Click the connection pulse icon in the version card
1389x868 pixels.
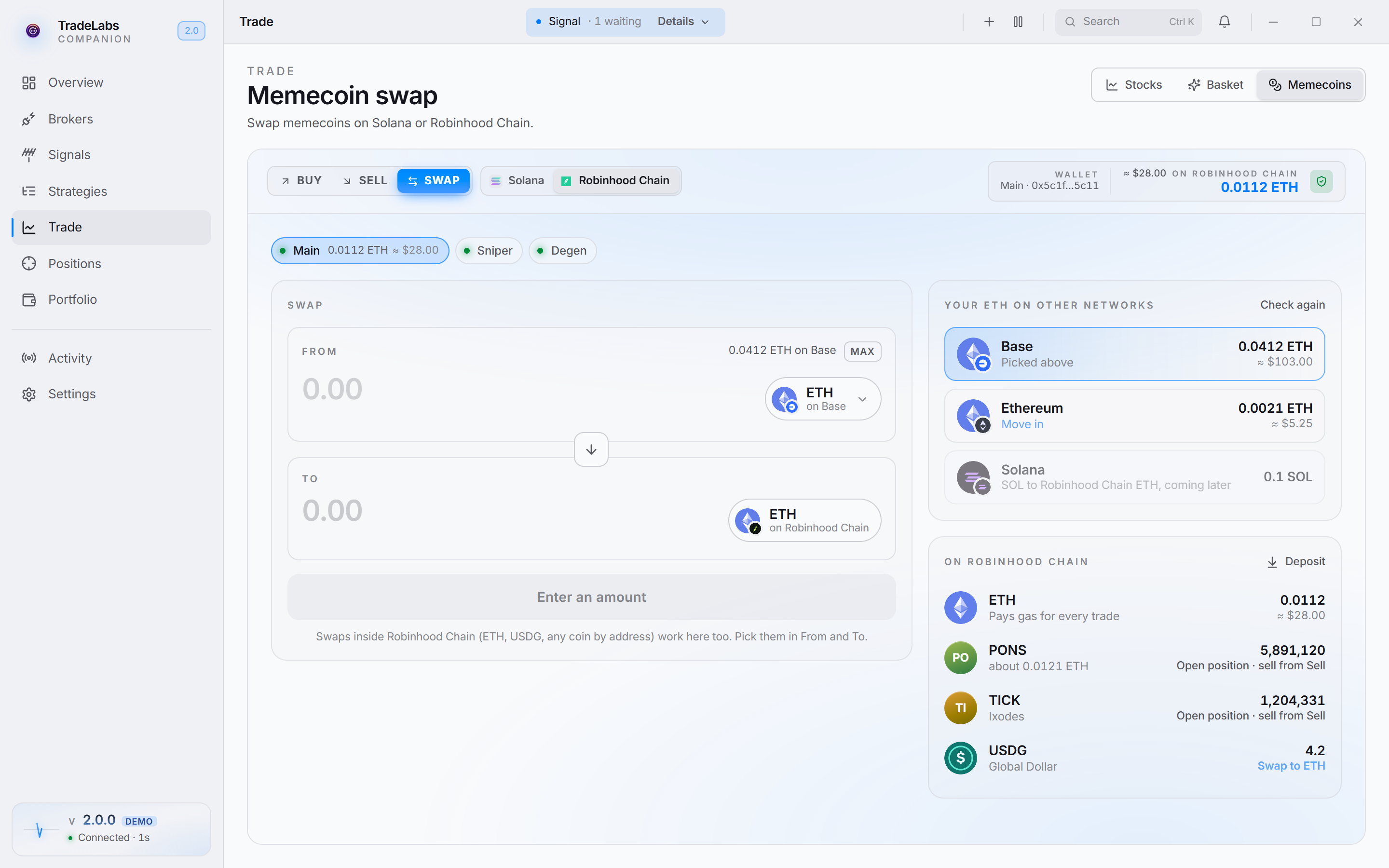(40, 829)
